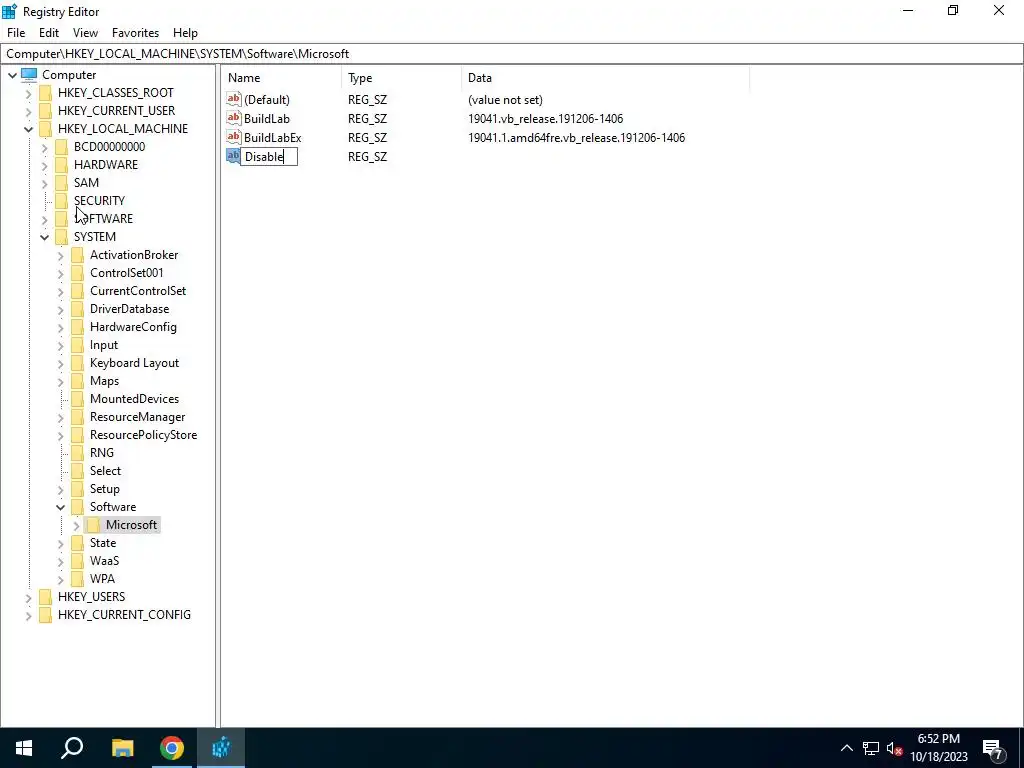Select the Maps key folder icon
The height and width of the screenshot is (768, 1024).
pos(77,381)
